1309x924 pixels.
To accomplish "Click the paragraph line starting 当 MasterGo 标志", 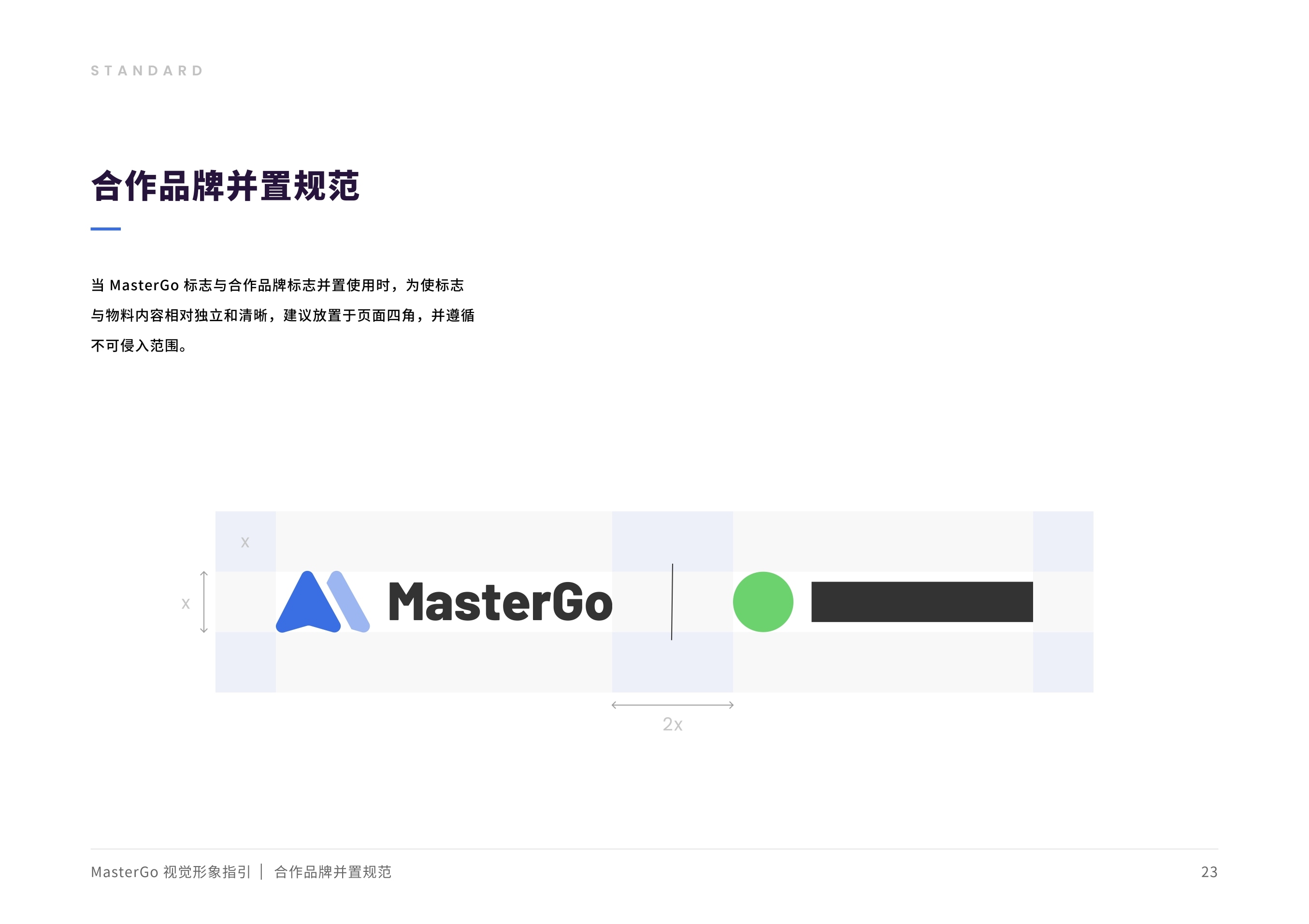I will pos(278,285).
